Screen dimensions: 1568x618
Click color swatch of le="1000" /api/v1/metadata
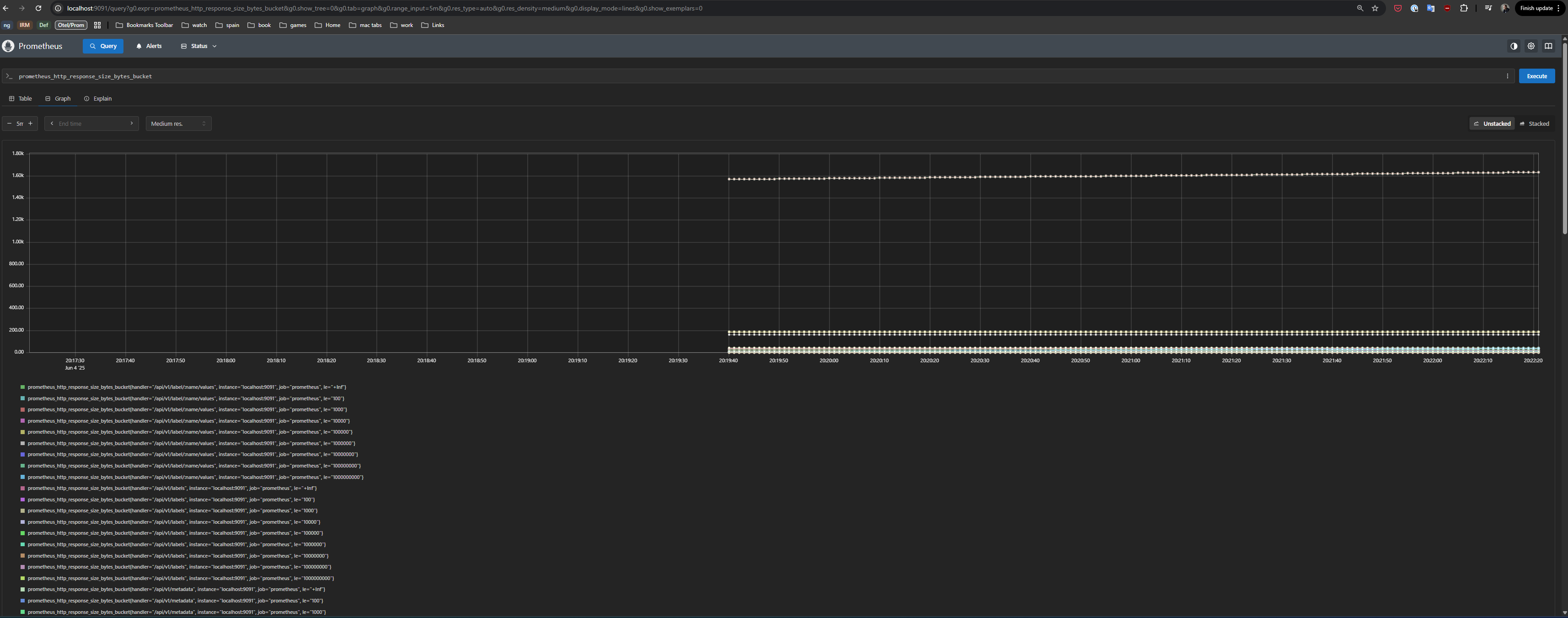(x=22, y=612)
